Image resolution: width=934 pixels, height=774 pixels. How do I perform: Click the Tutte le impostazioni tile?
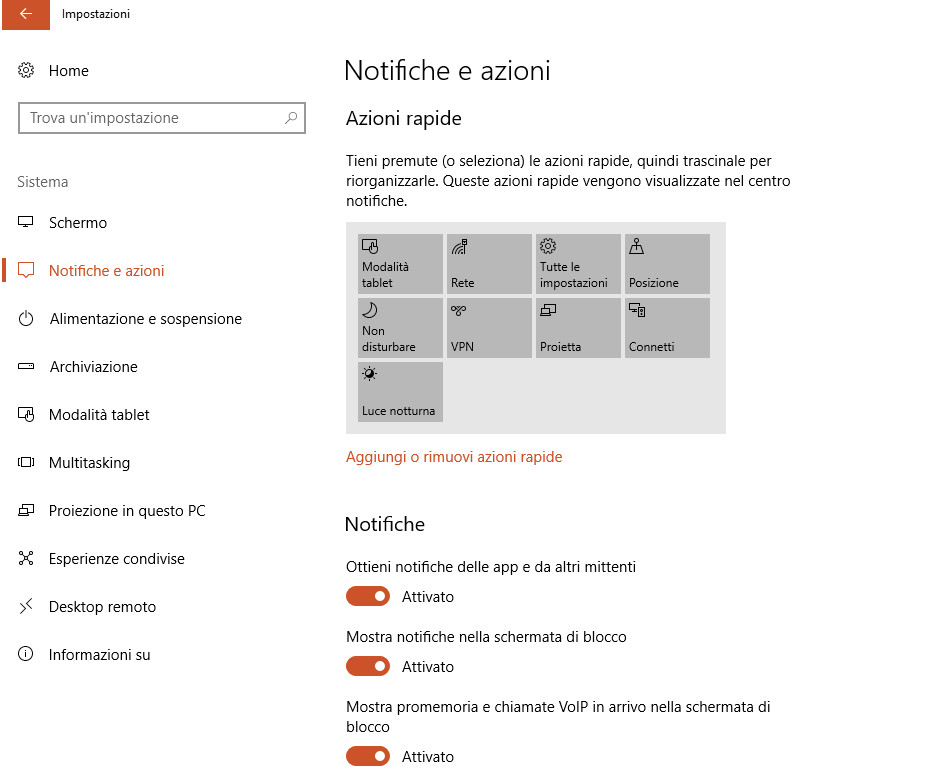tap(578, 264)
